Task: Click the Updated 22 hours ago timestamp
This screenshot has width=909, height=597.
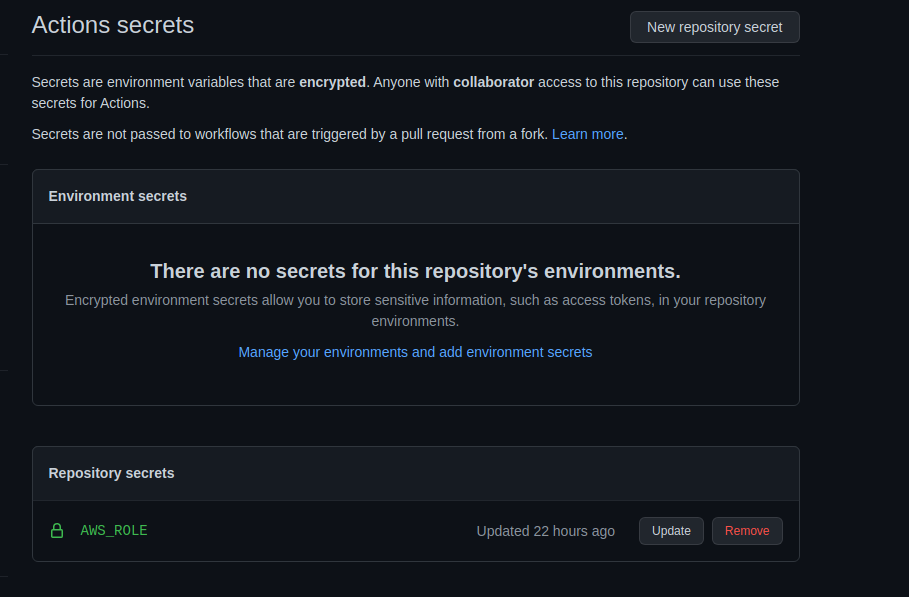Action: pyautogui.click(x=545, y=531)
